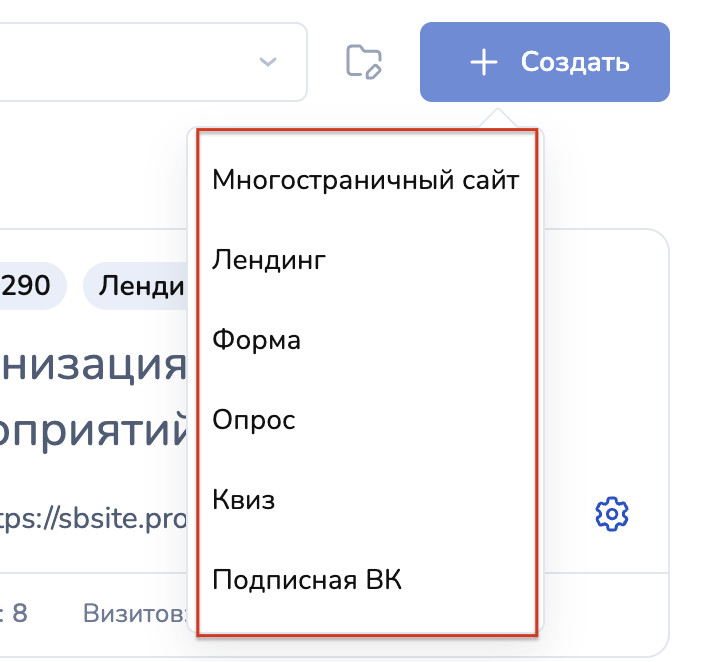Open settings via the gear icon
This screenshot has height=662, width=716.
coord(611,514)
